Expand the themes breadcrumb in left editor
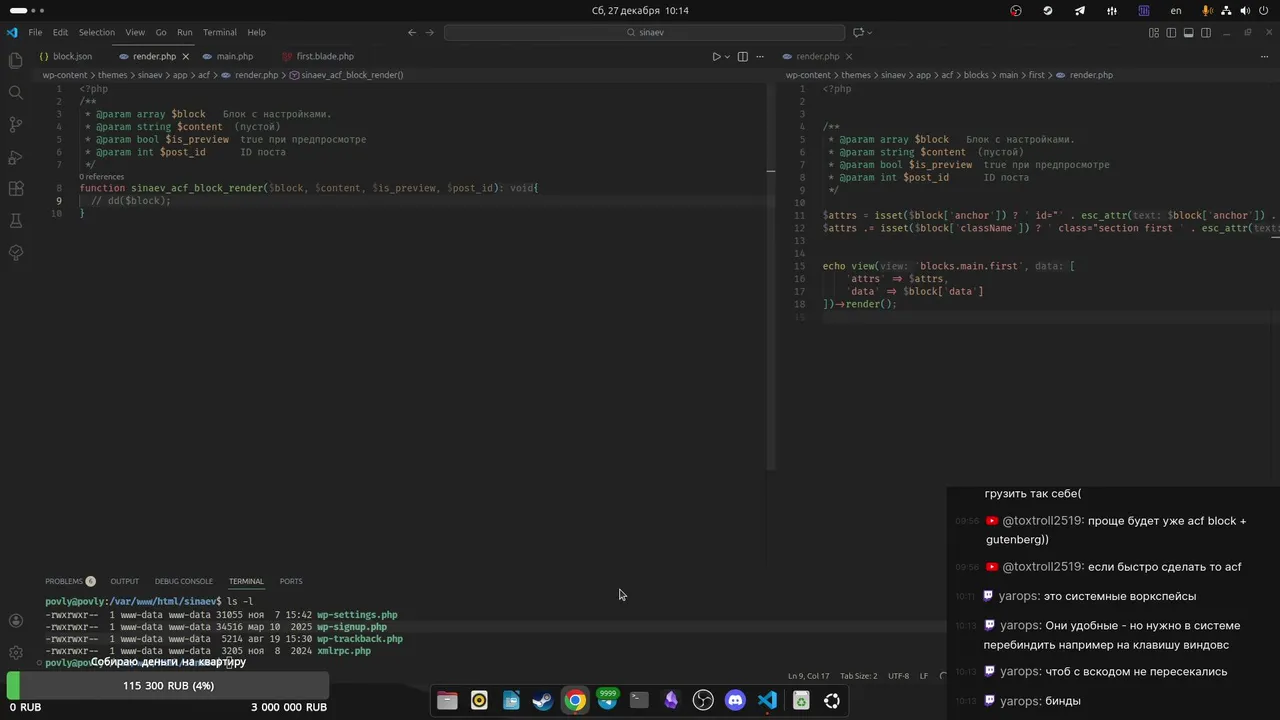Image resolution: width=1280 pixels, height=720 pixels. click(x=112, y=75)
